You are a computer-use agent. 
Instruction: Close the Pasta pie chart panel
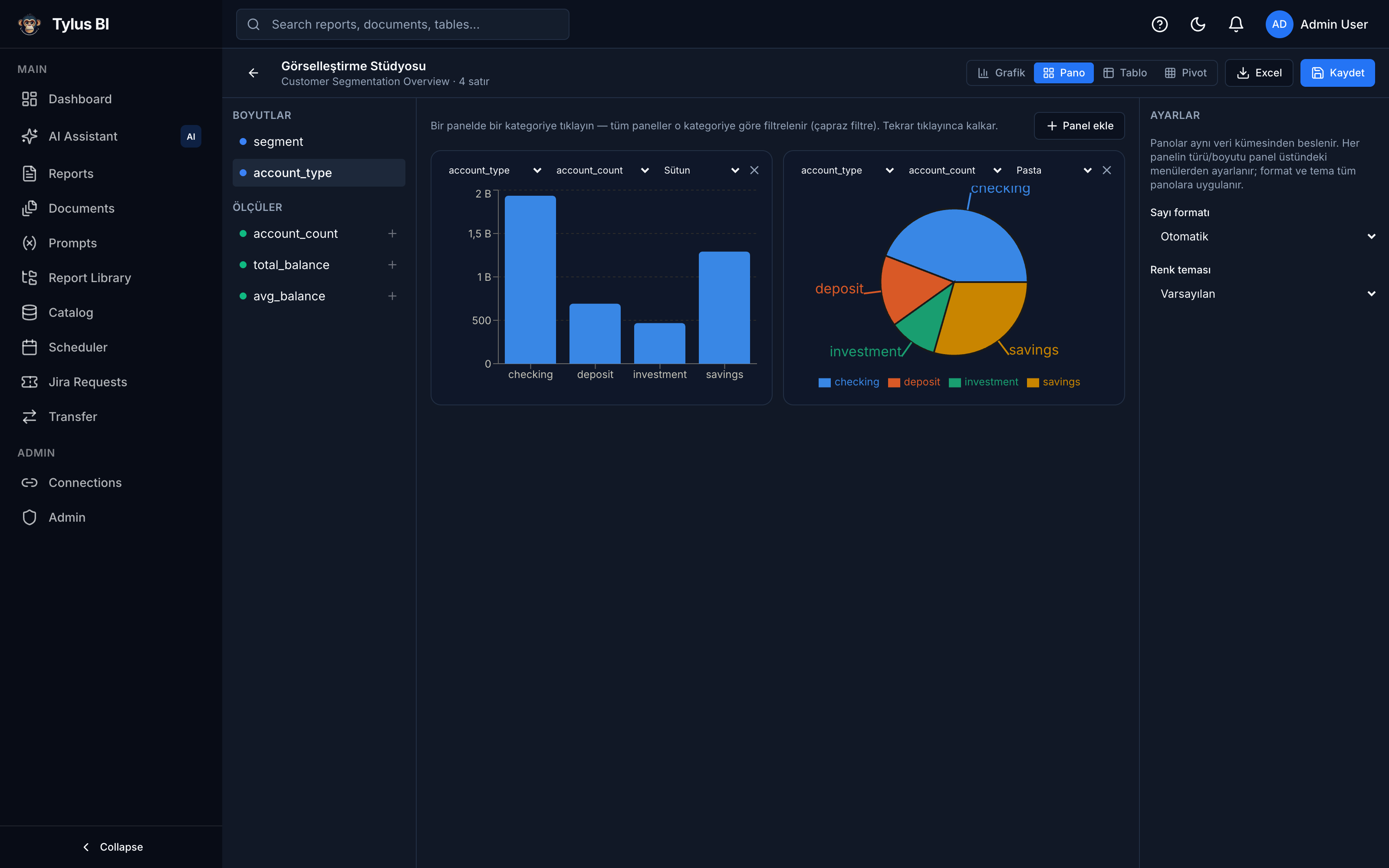pos(1106,171)
